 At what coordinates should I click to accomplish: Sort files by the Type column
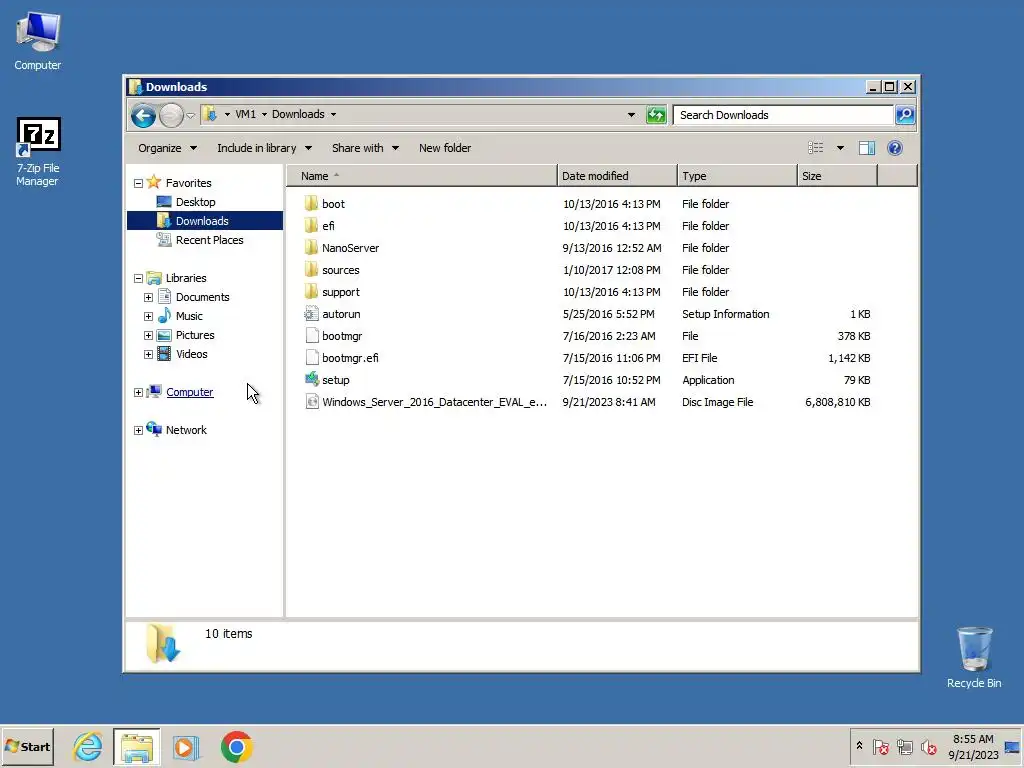point(737,176)
